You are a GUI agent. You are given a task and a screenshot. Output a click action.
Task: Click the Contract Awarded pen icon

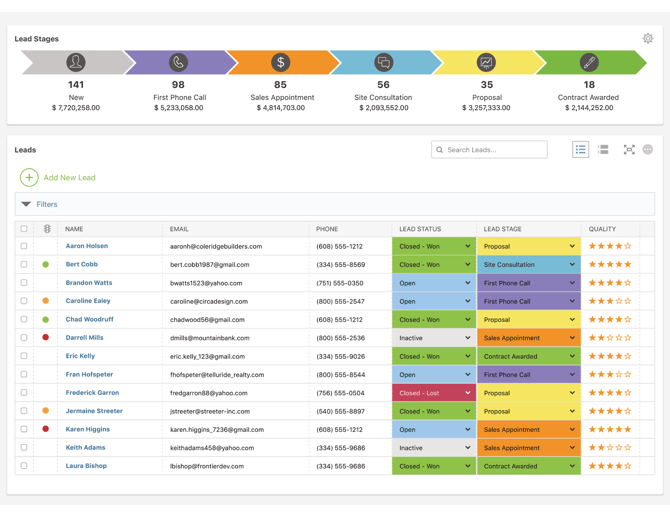tap(589, 62)
